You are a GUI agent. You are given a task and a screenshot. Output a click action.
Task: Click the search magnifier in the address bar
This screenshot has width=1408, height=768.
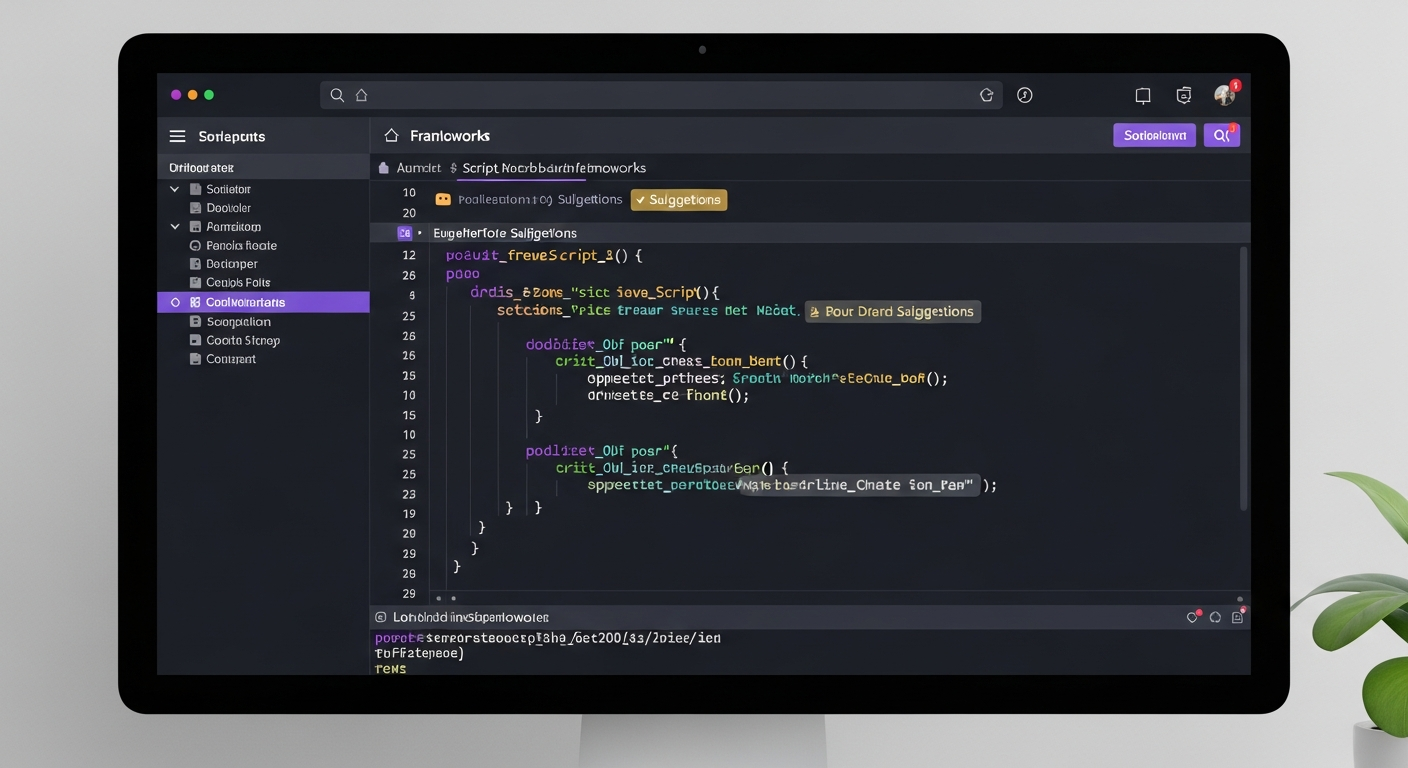(337, 95)
